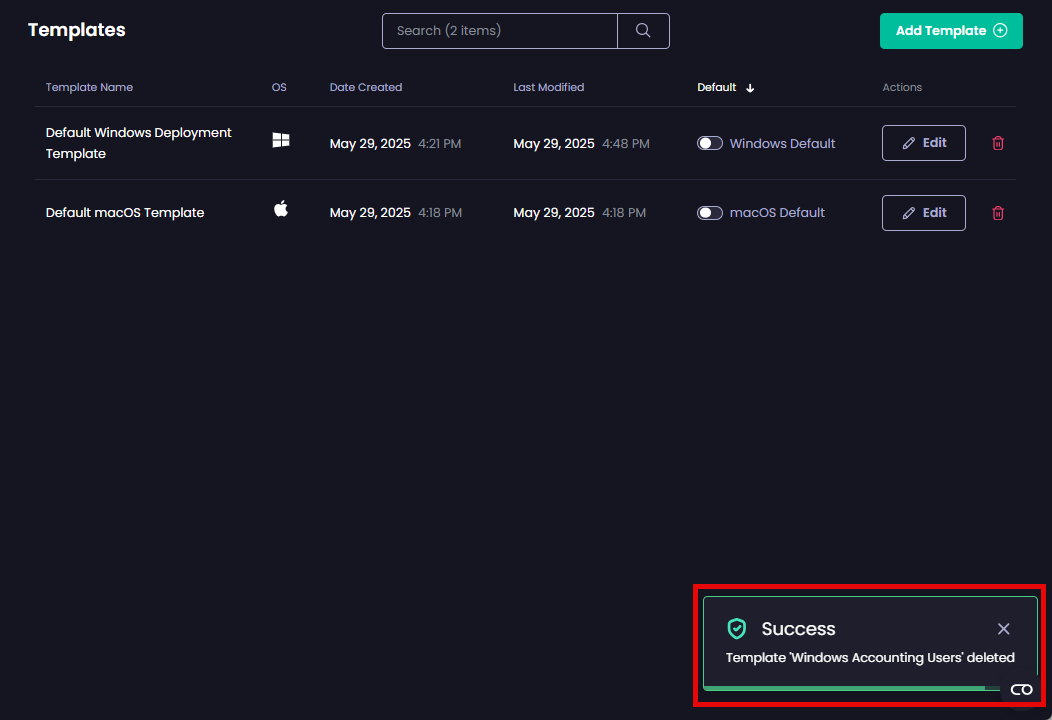Edit the Default macOS Template
Screen dimensions: 1052x720
click(923, 213)
